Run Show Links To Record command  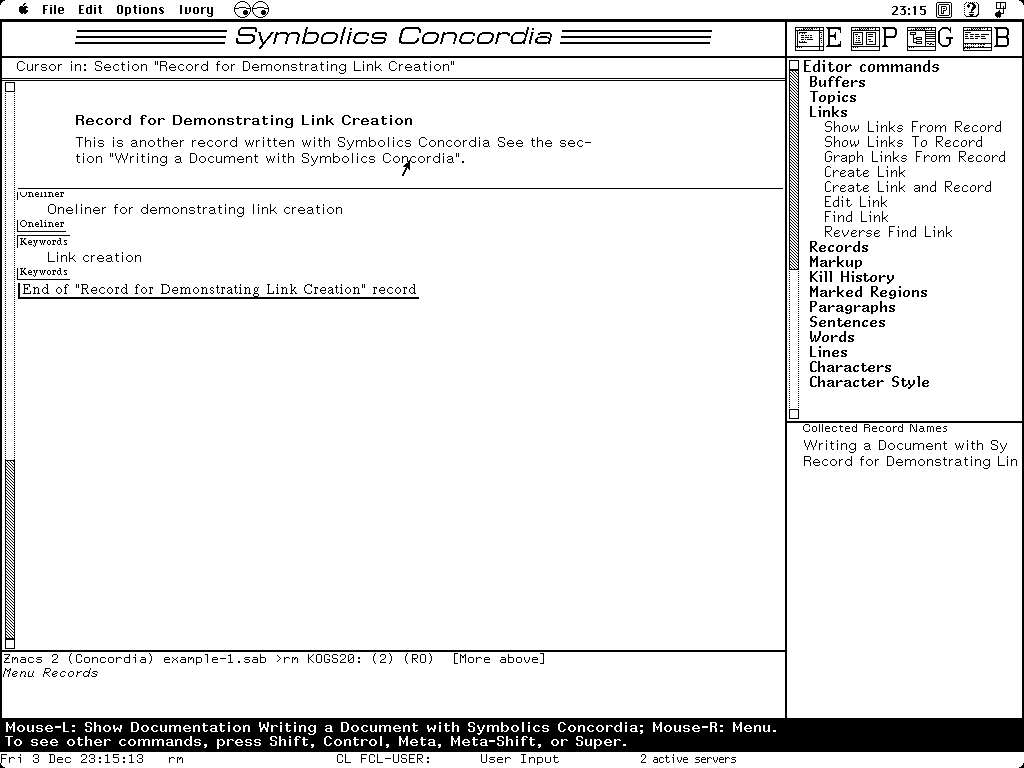[x=903, y=142]
